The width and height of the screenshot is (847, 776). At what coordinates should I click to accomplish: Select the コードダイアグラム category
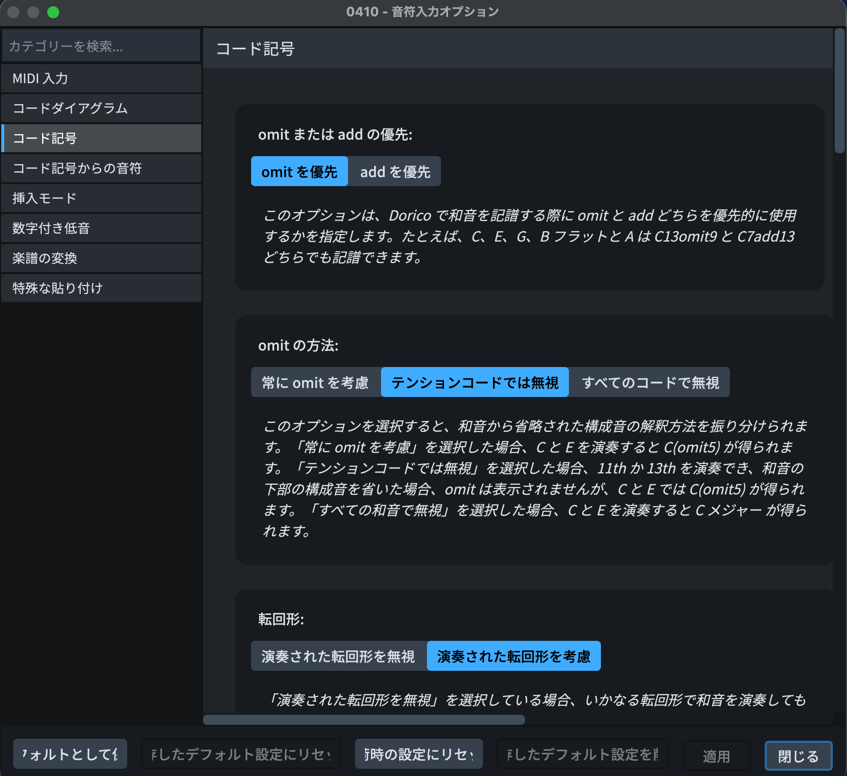pos(101,108)
